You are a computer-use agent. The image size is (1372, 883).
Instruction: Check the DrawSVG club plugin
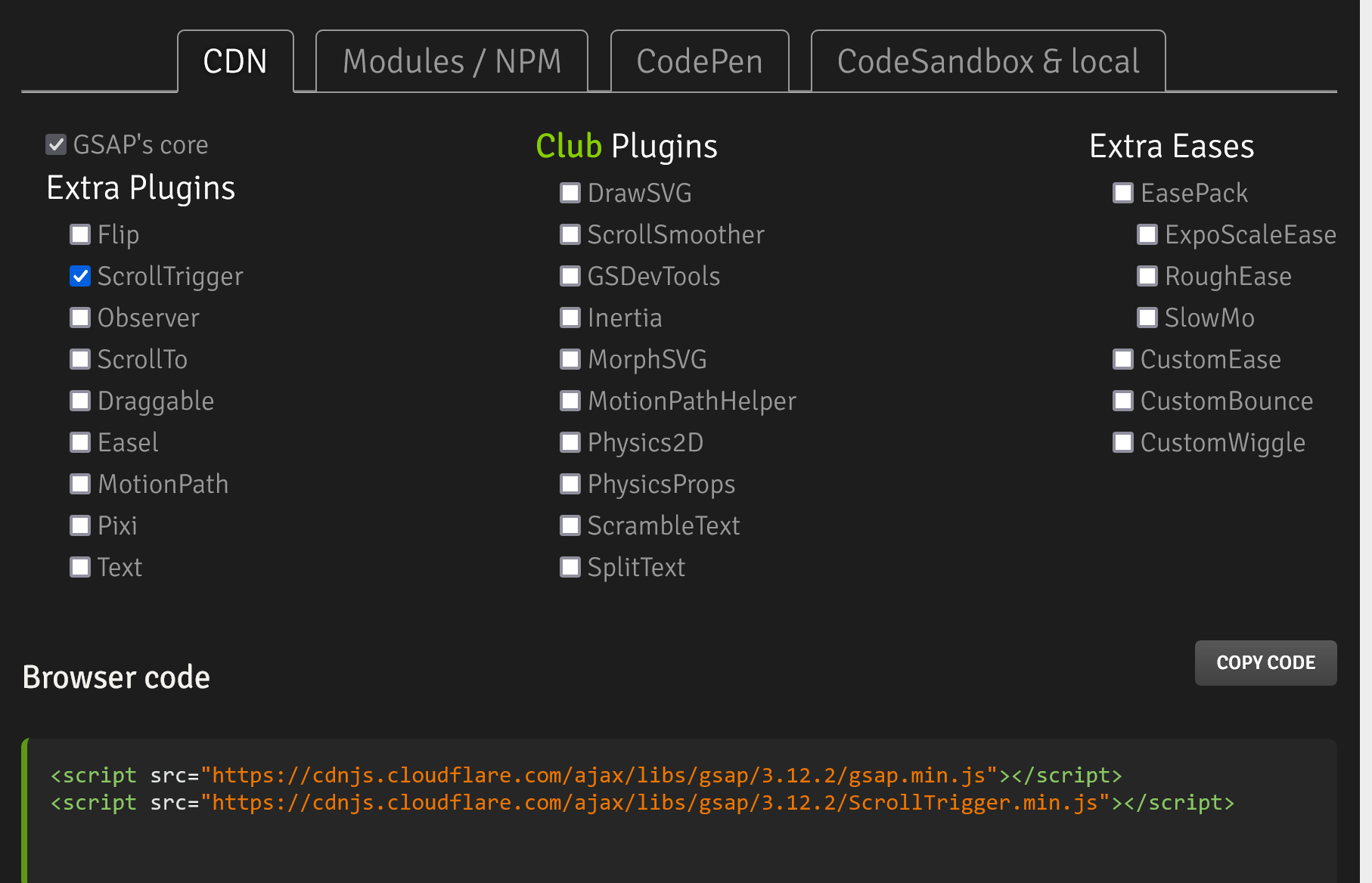[570, 193]
